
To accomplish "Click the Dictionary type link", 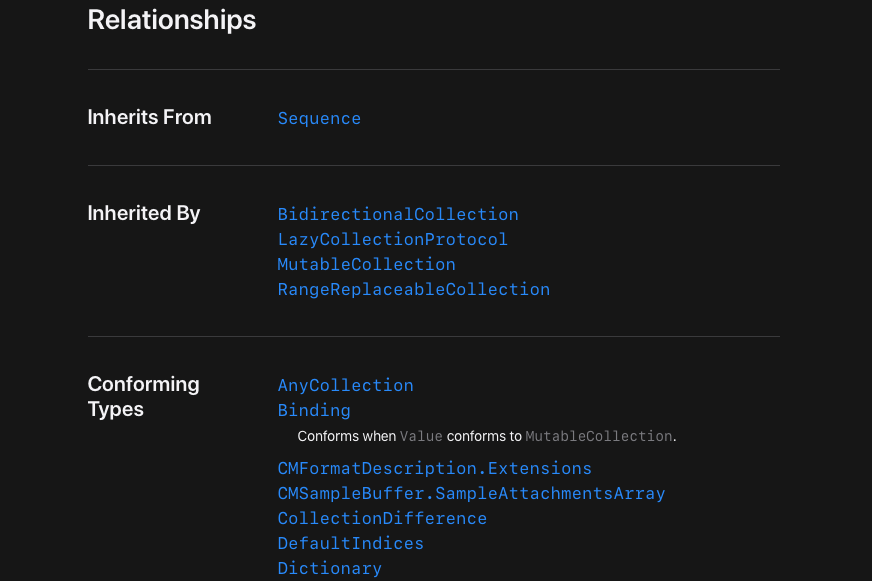I will pos(329,568).
